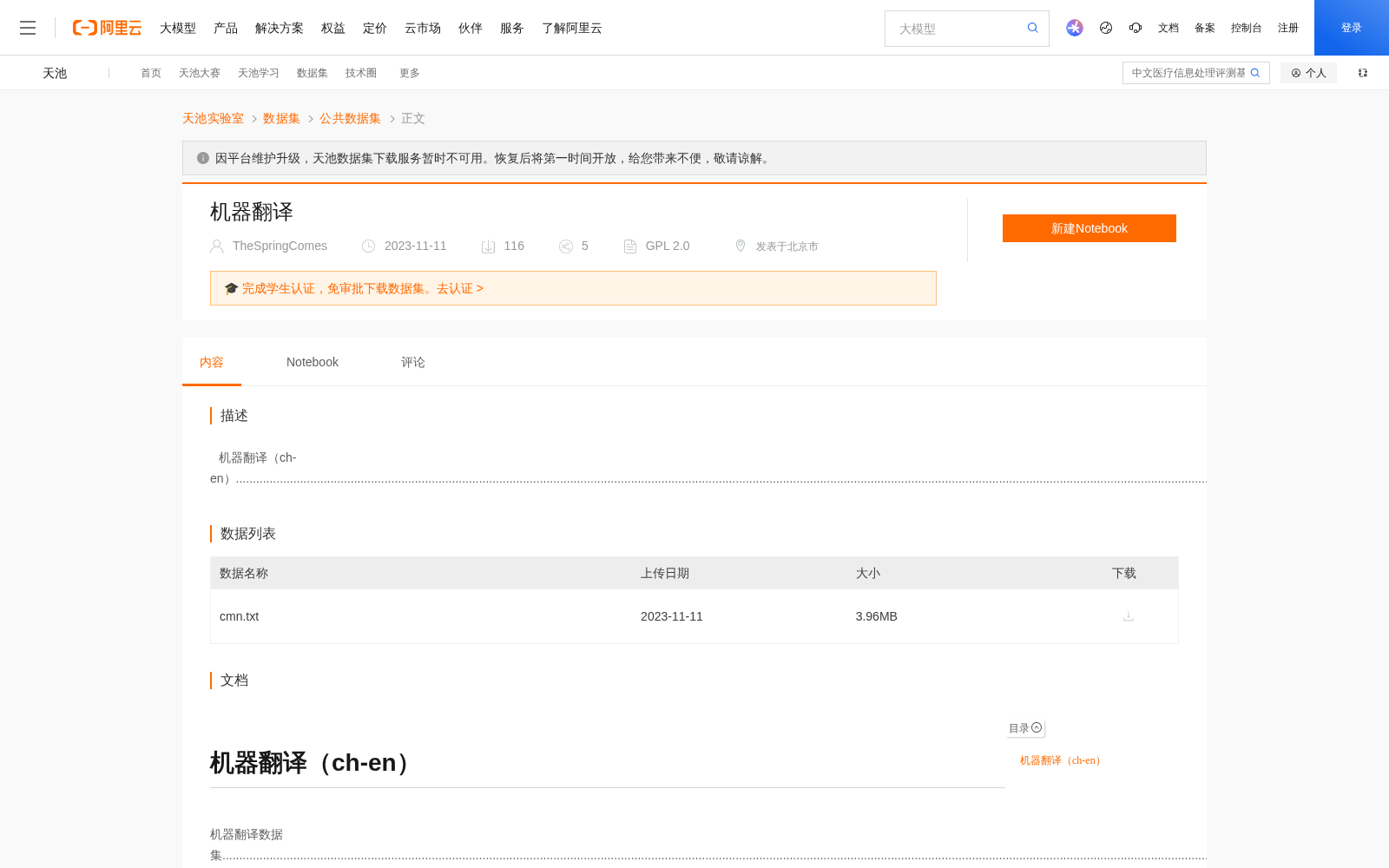Open the 文档 header link

point(1168,28)
